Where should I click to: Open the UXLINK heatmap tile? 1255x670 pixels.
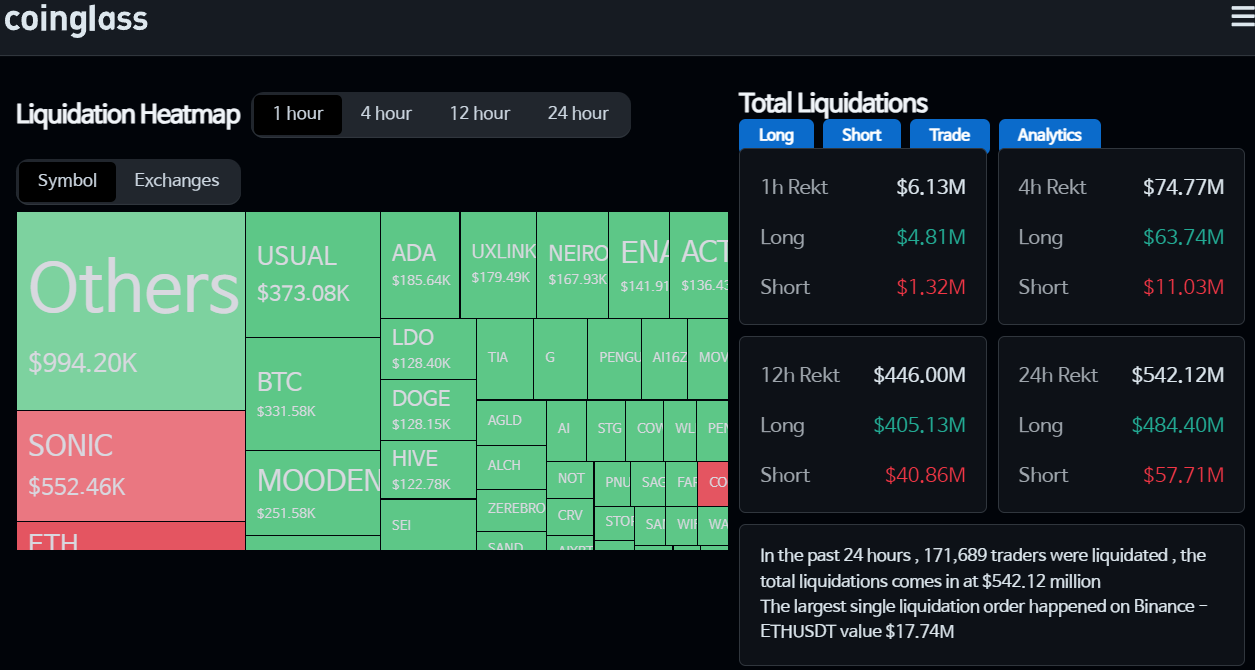click(x=498, y=265)
